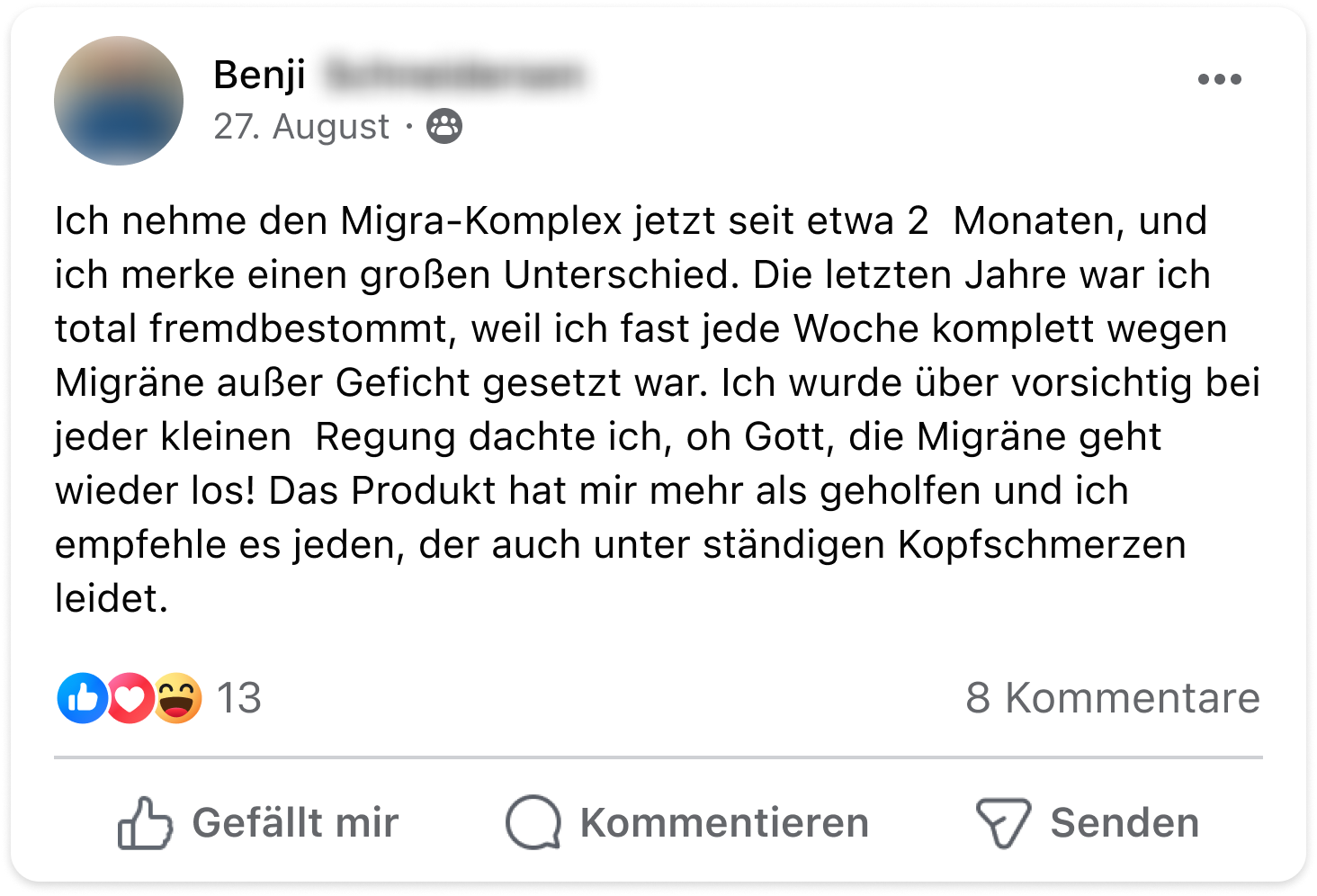Click the last word leidet. of the post
1317x896 pixels.
click(x=112, y=599)
